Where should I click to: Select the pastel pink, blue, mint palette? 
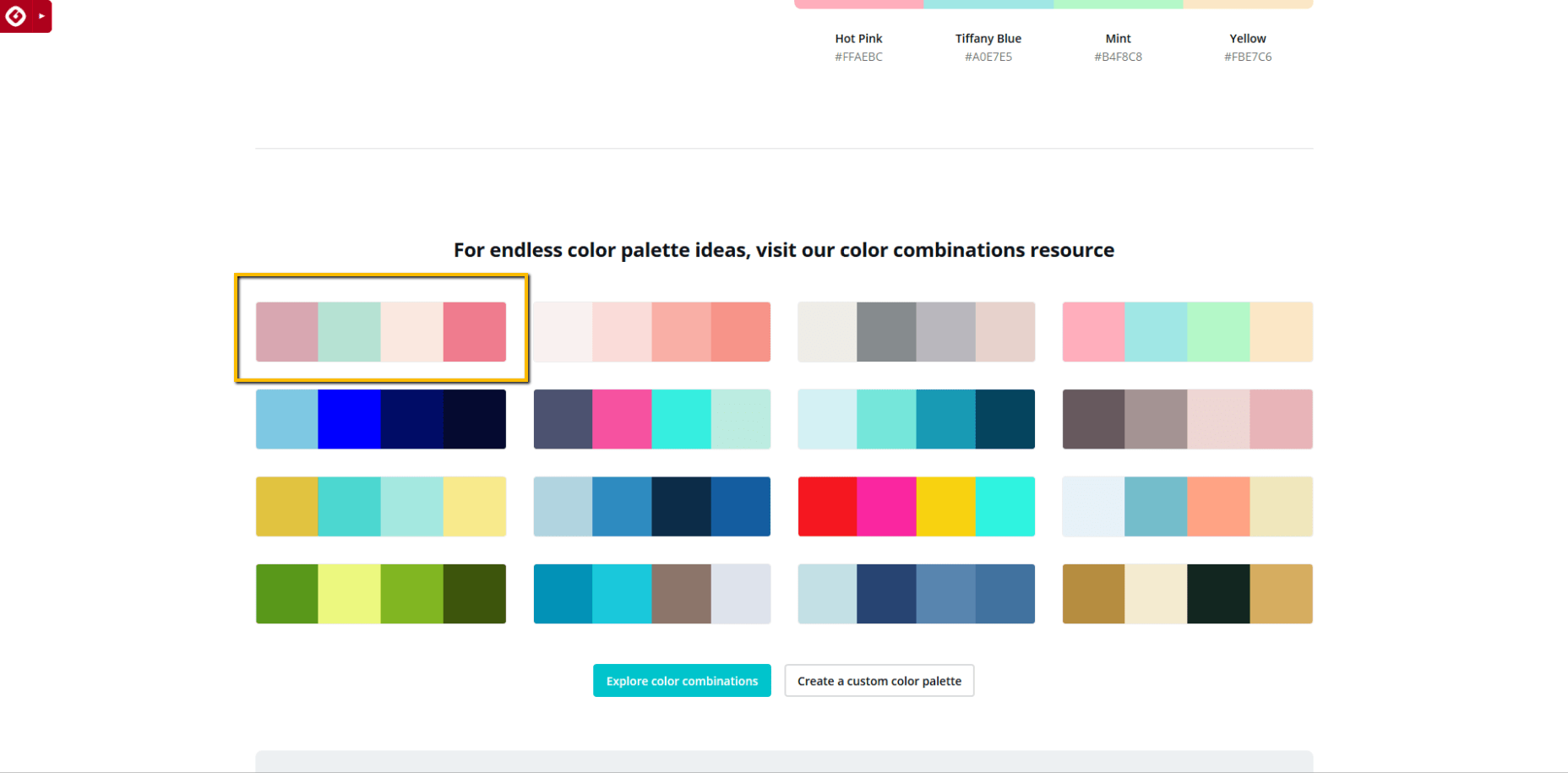click(1188, 332)
